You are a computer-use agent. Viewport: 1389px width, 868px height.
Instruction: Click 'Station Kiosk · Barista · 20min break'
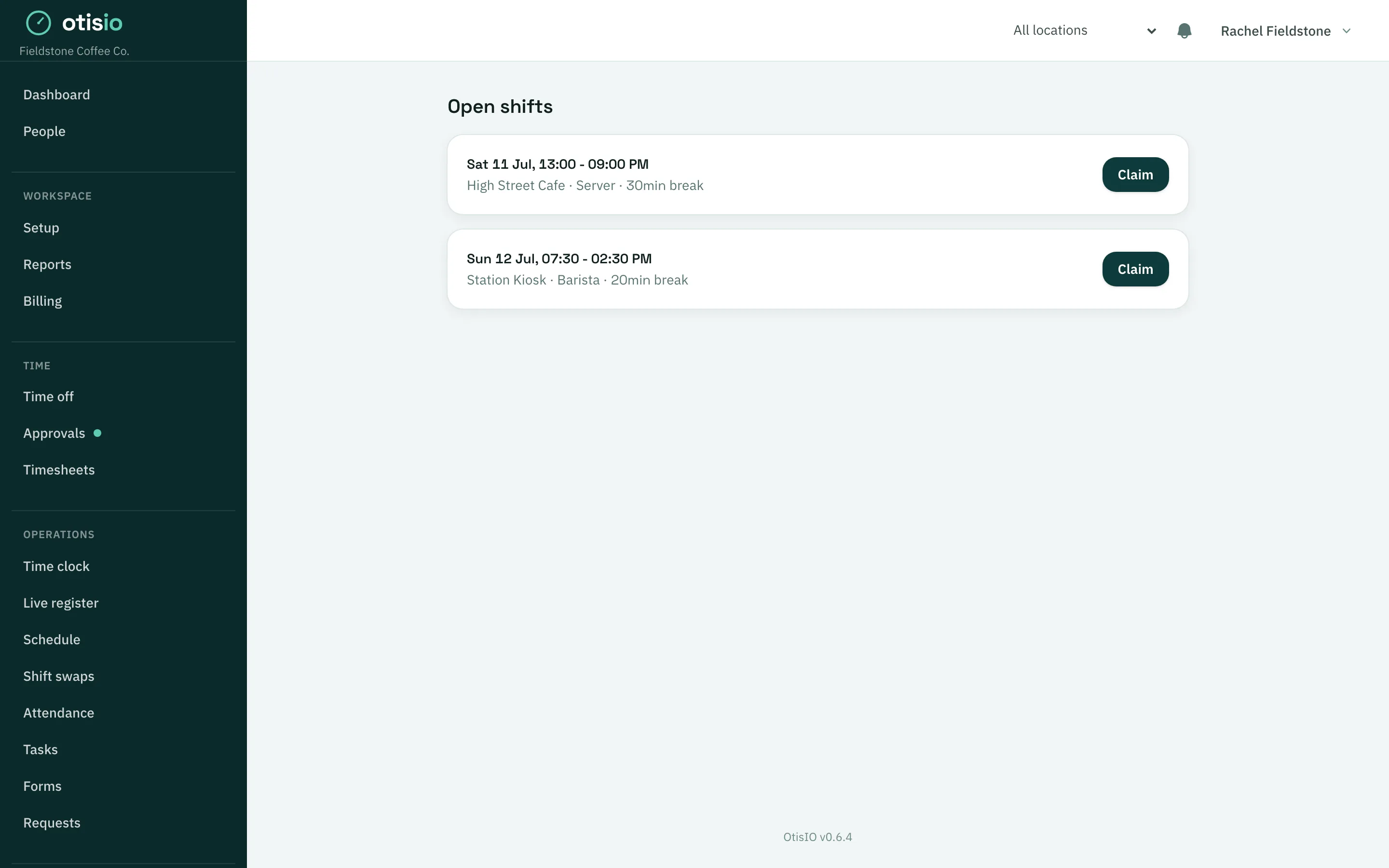coord(577,280)
